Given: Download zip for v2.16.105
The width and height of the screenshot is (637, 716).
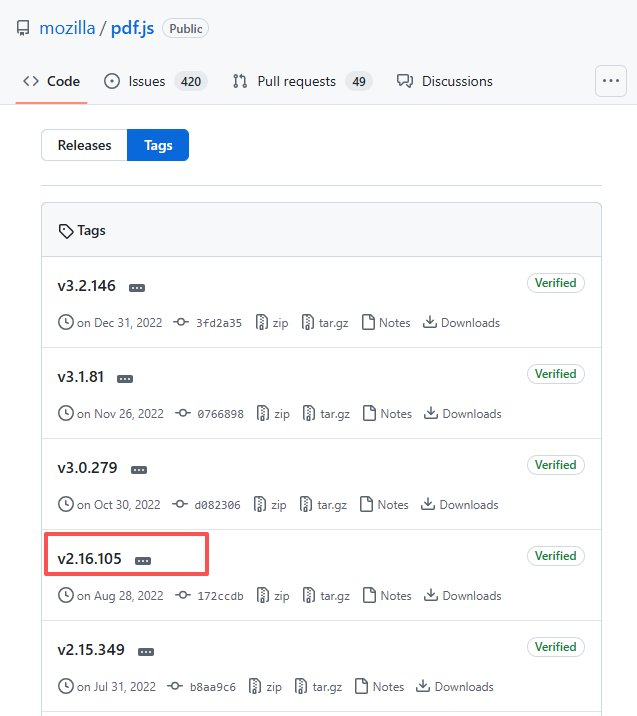Looking at the screenshot, I should click(x=274, y=595).
